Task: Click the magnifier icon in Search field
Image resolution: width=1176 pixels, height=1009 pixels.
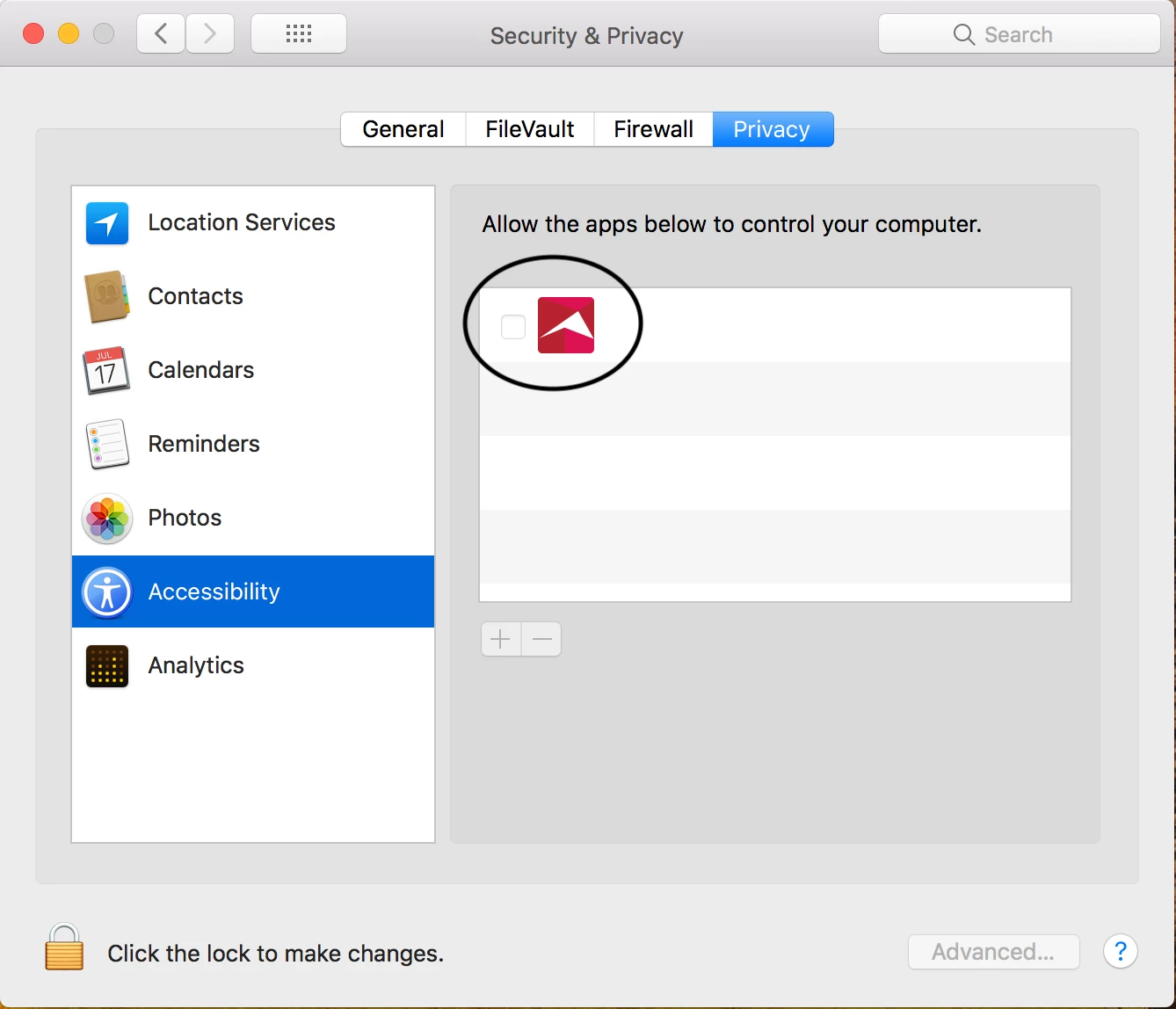Action: coord(964,35)
